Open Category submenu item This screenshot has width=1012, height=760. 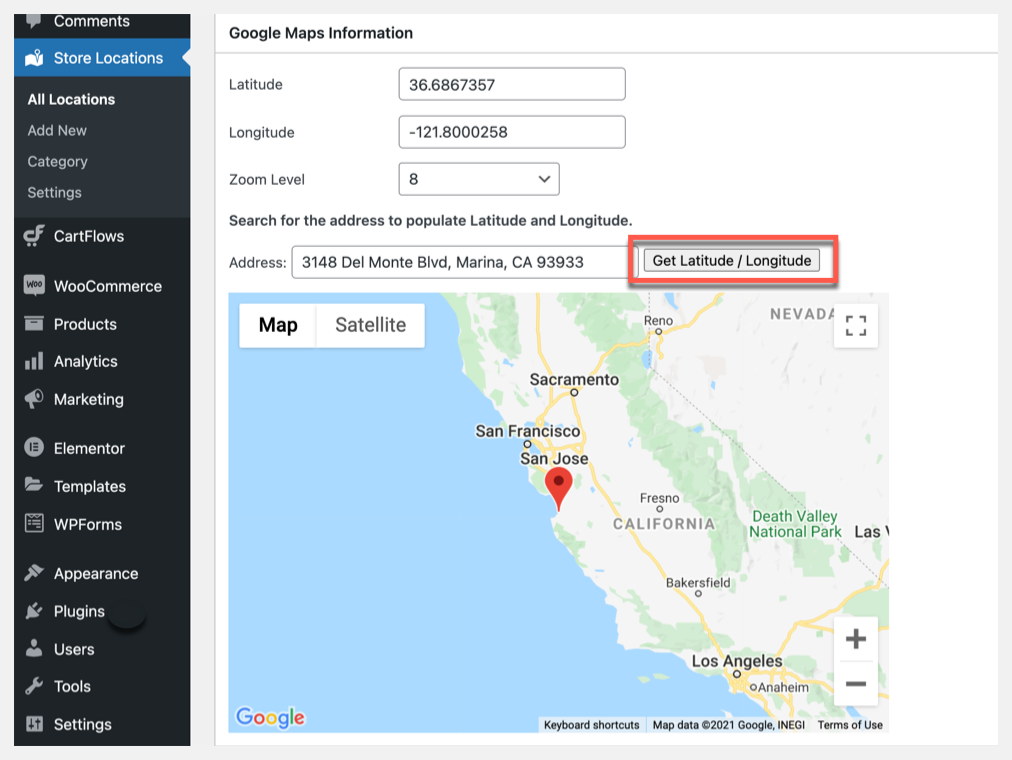tap(57, 161)
